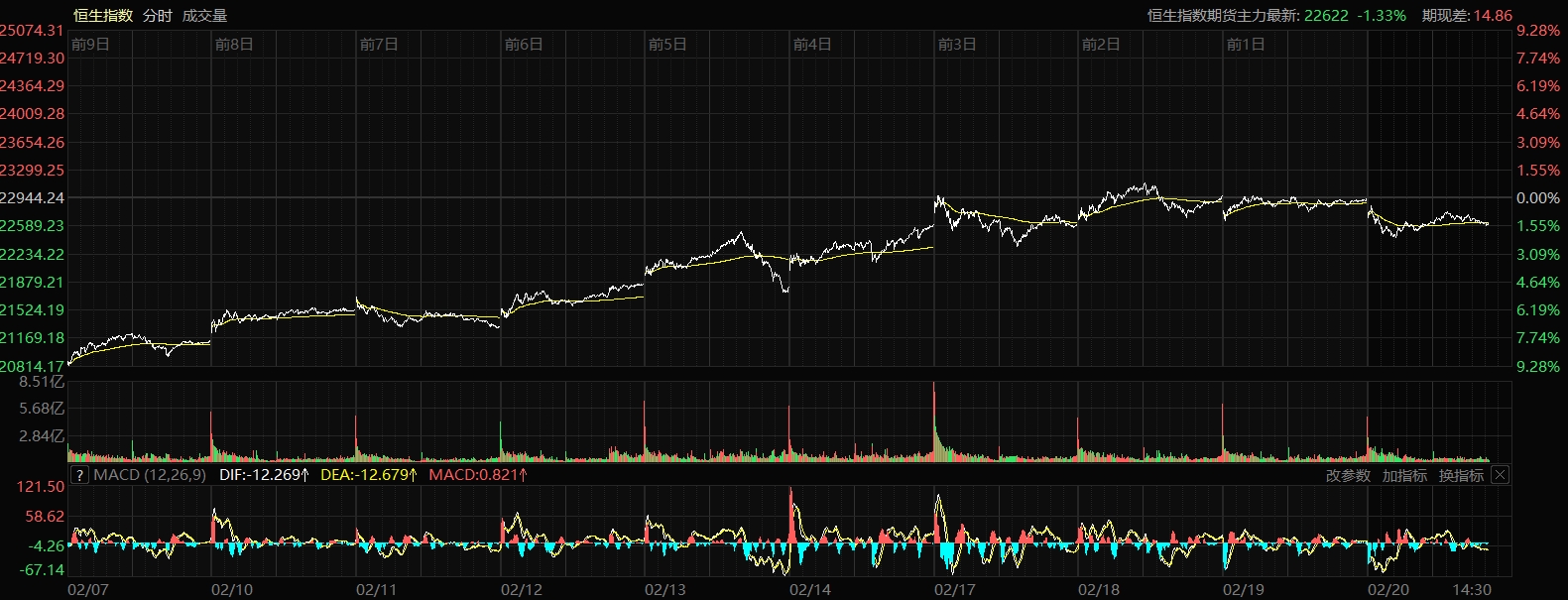
Task: Select the 前9日 day marker
Action: click(x=90, y=45)
